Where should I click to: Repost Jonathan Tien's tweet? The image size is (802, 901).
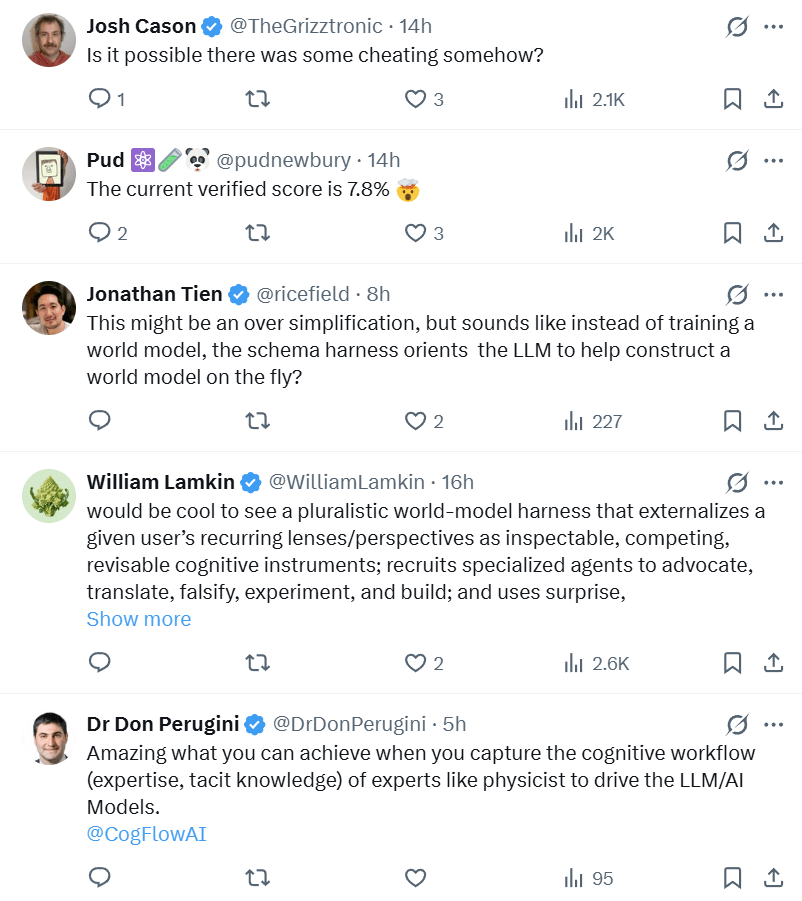click(x=257, y=421)
